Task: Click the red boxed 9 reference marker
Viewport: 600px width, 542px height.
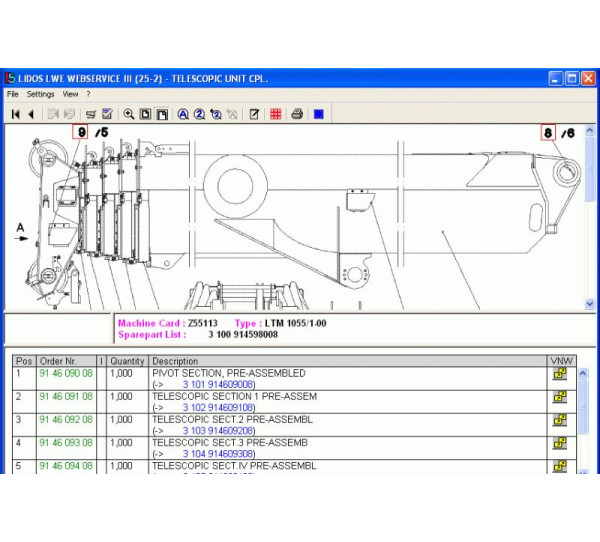Action: tap(81, 132)
